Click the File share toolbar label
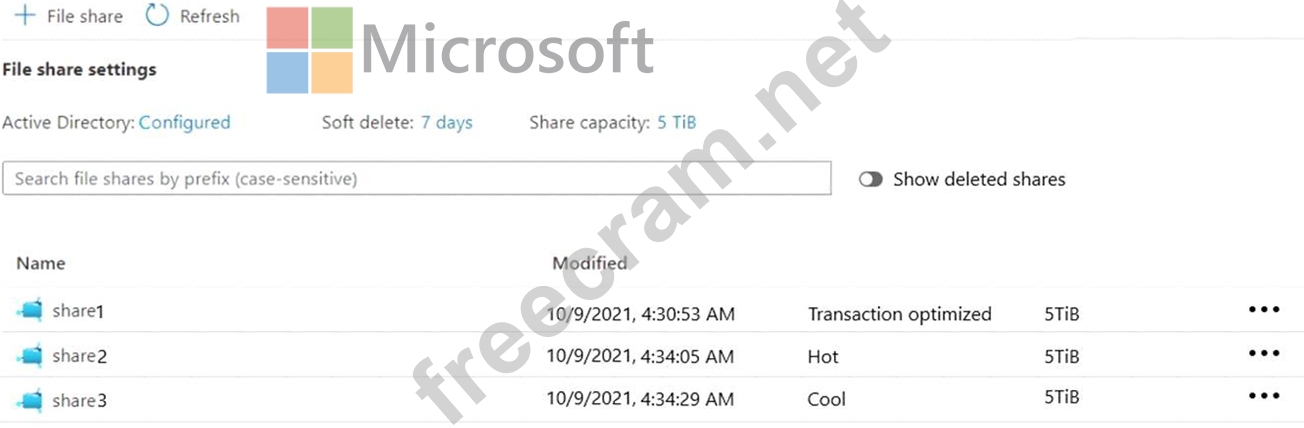Viewport: 1304px width, 428px height. [x=85, y=16]
